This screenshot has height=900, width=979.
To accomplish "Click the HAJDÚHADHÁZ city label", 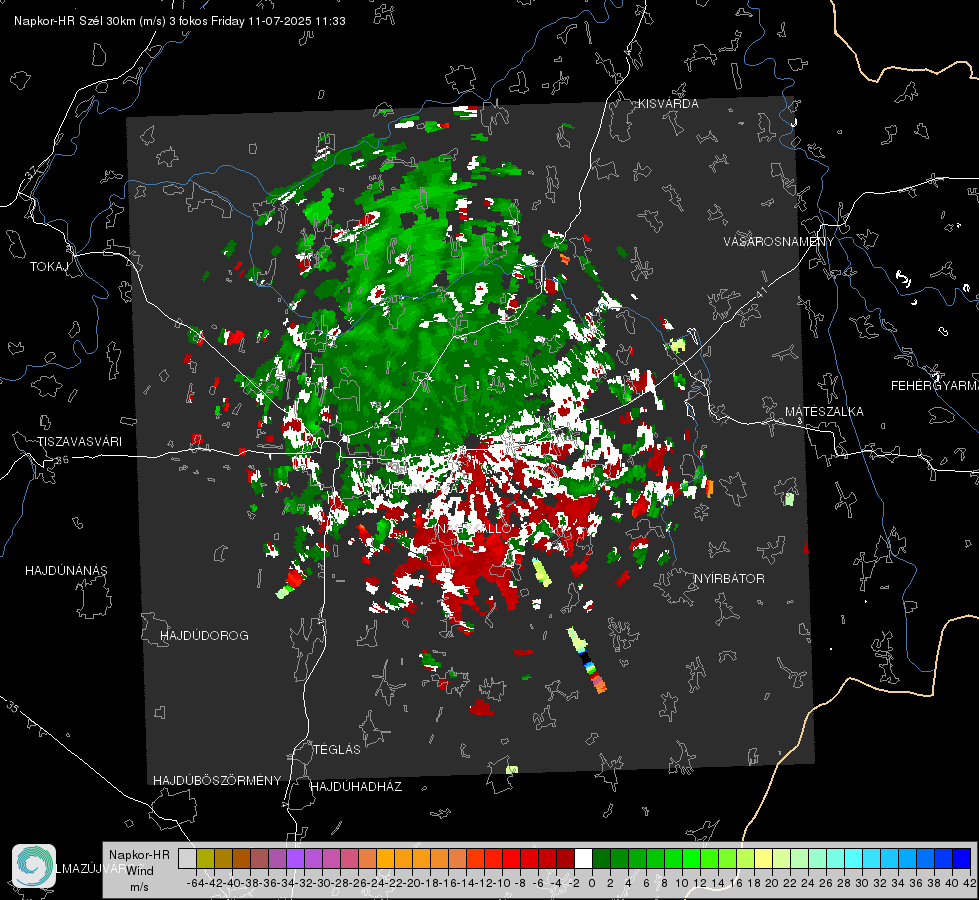I will click(x=356, y=787).
